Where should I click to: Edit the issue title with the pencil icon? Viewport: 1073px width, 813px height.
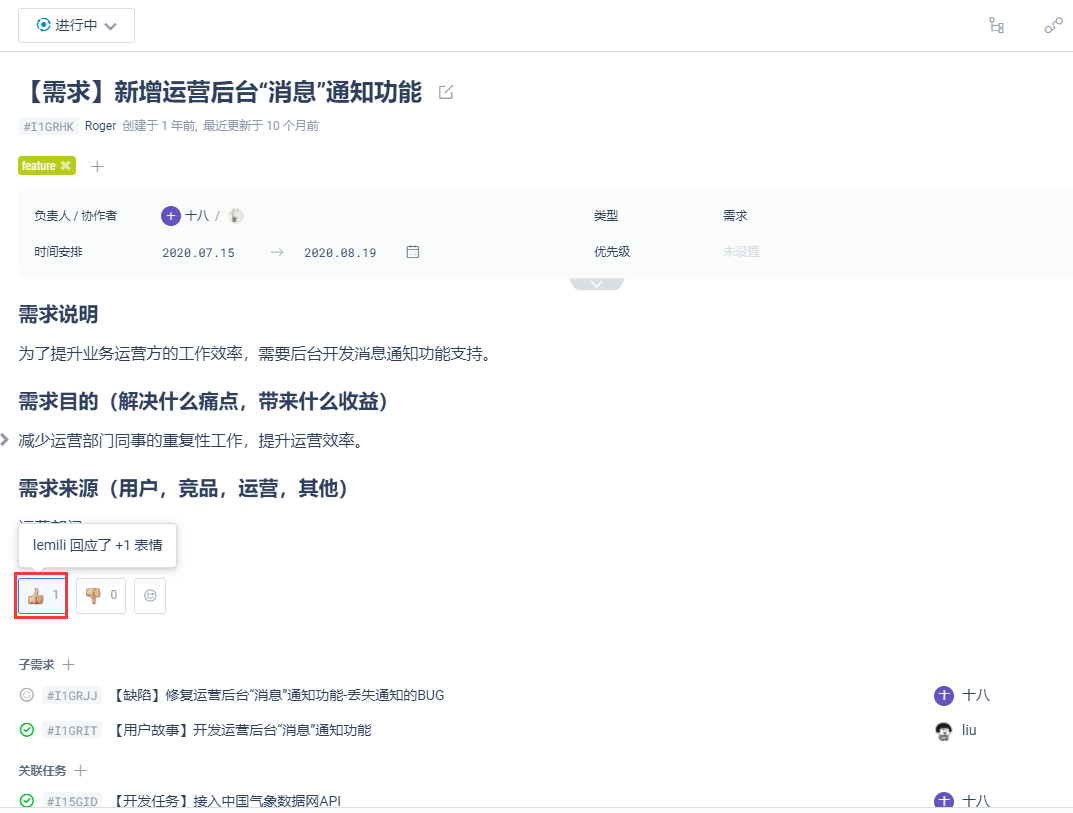(x=445, y=91)
